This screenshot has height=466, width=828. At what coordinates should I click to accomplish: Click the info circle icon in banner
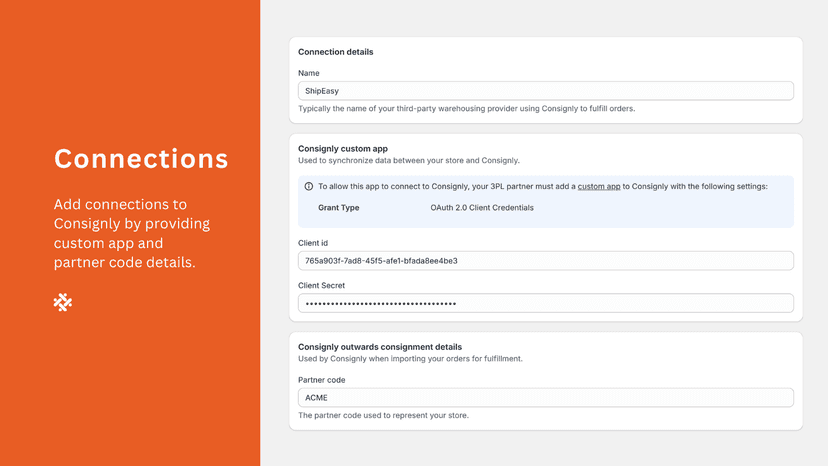(x=309, y=187)
